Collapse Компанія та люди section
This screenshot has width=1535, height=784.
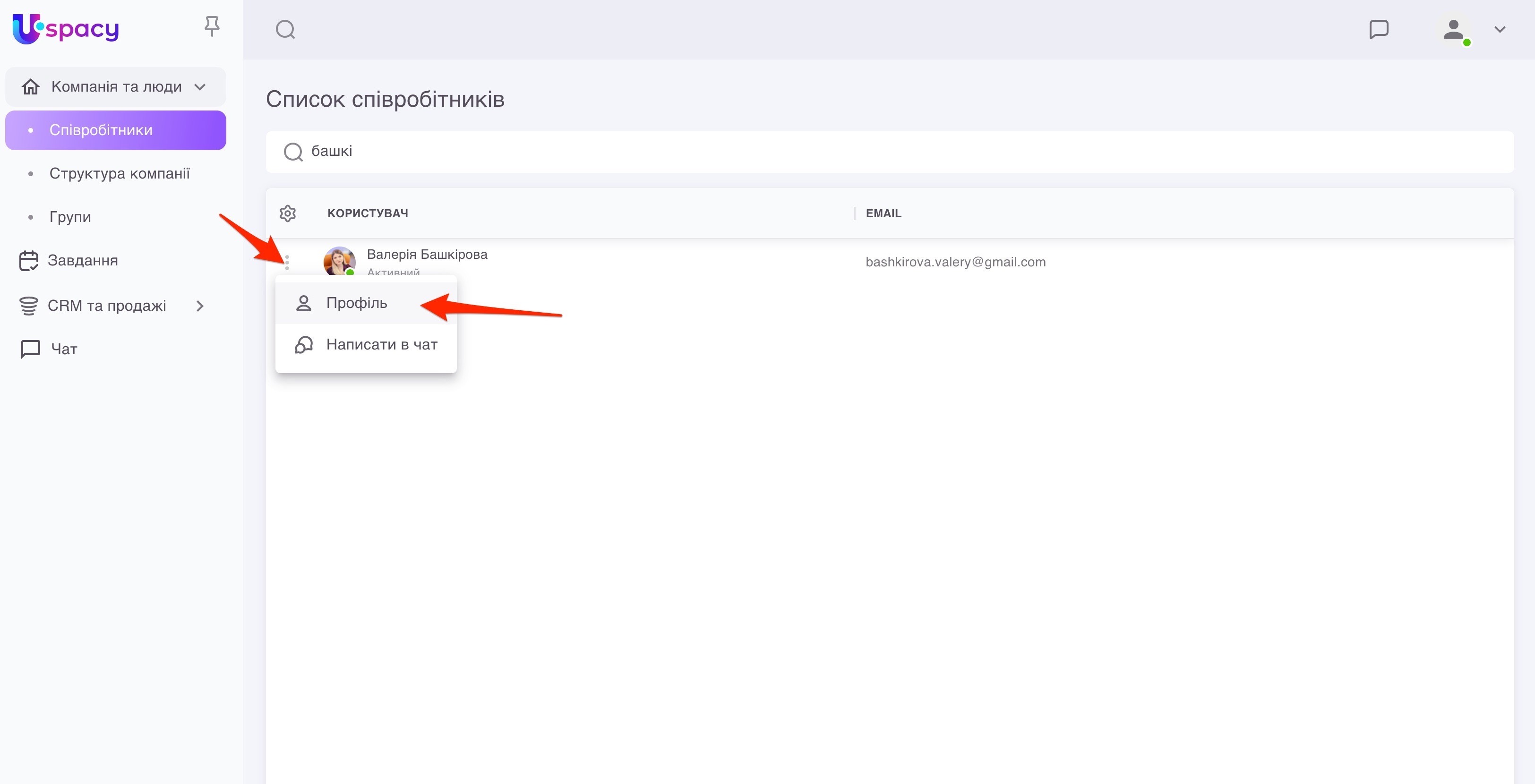[200, 87]
